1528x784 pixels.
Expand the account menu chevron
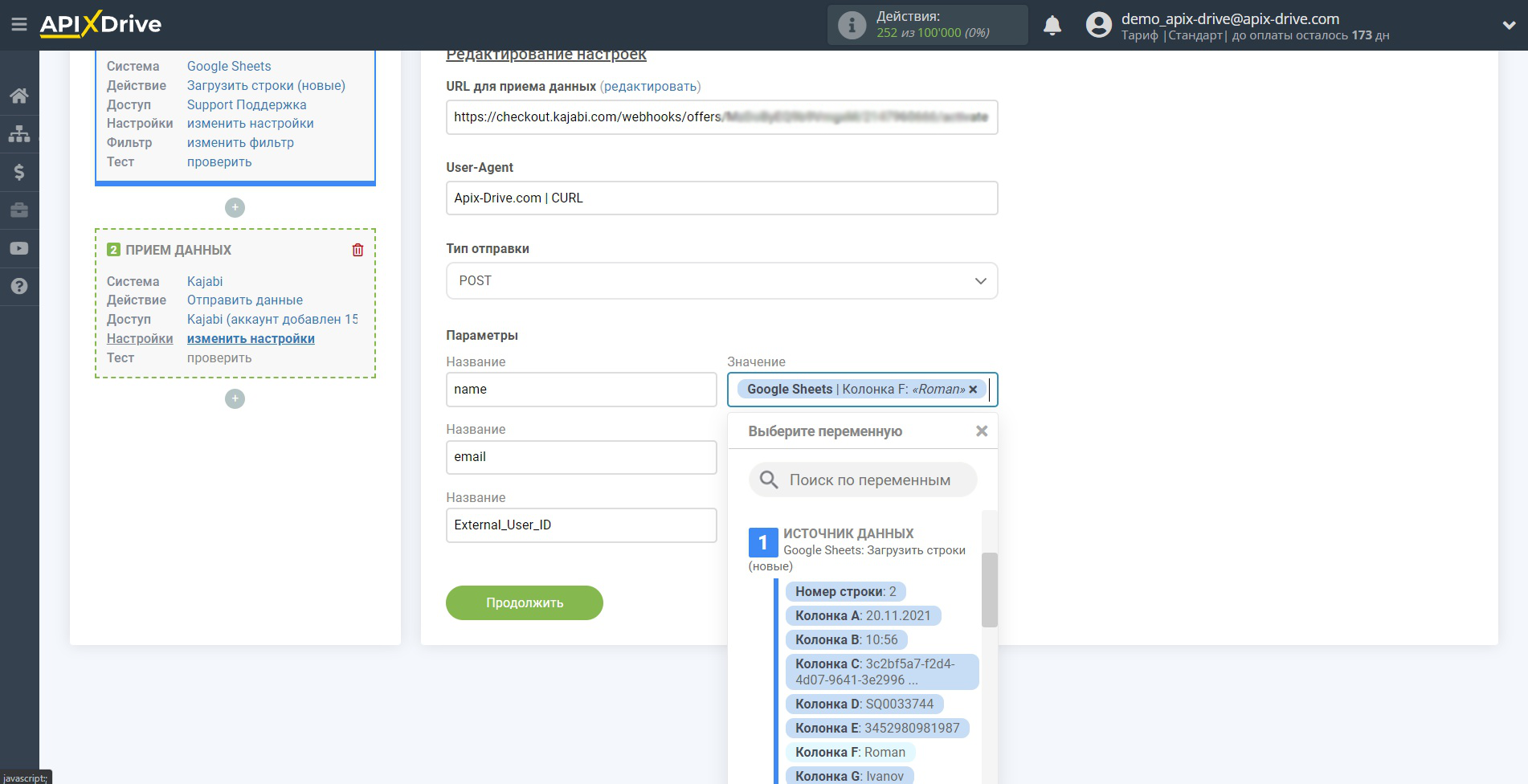[x=1509, y=25]
